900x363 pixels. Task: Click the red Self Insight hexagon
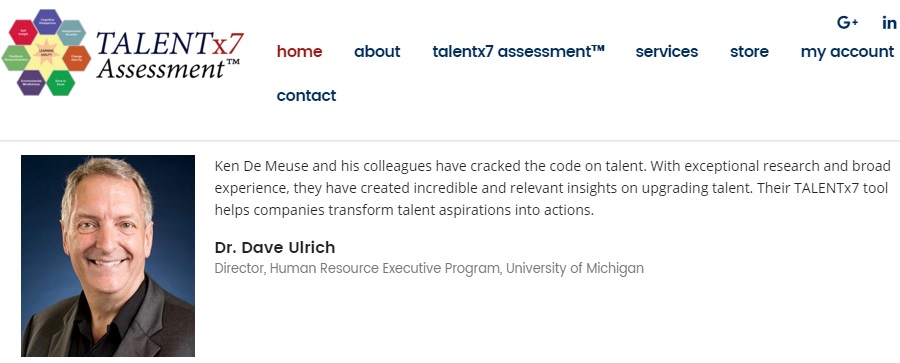point(23,32)
